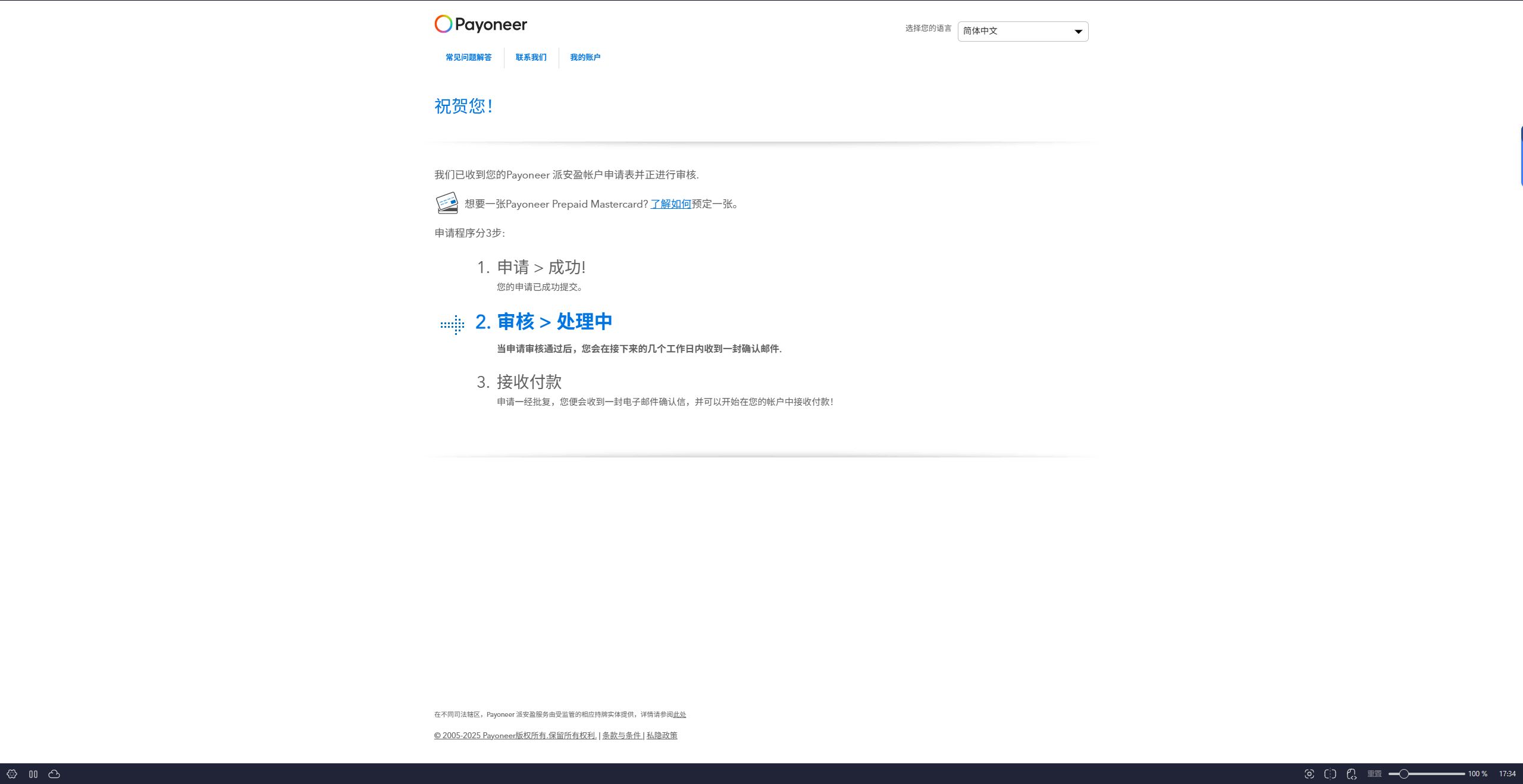
Task: Click the 申请程序分3步 text
Action: click(469, 233)
